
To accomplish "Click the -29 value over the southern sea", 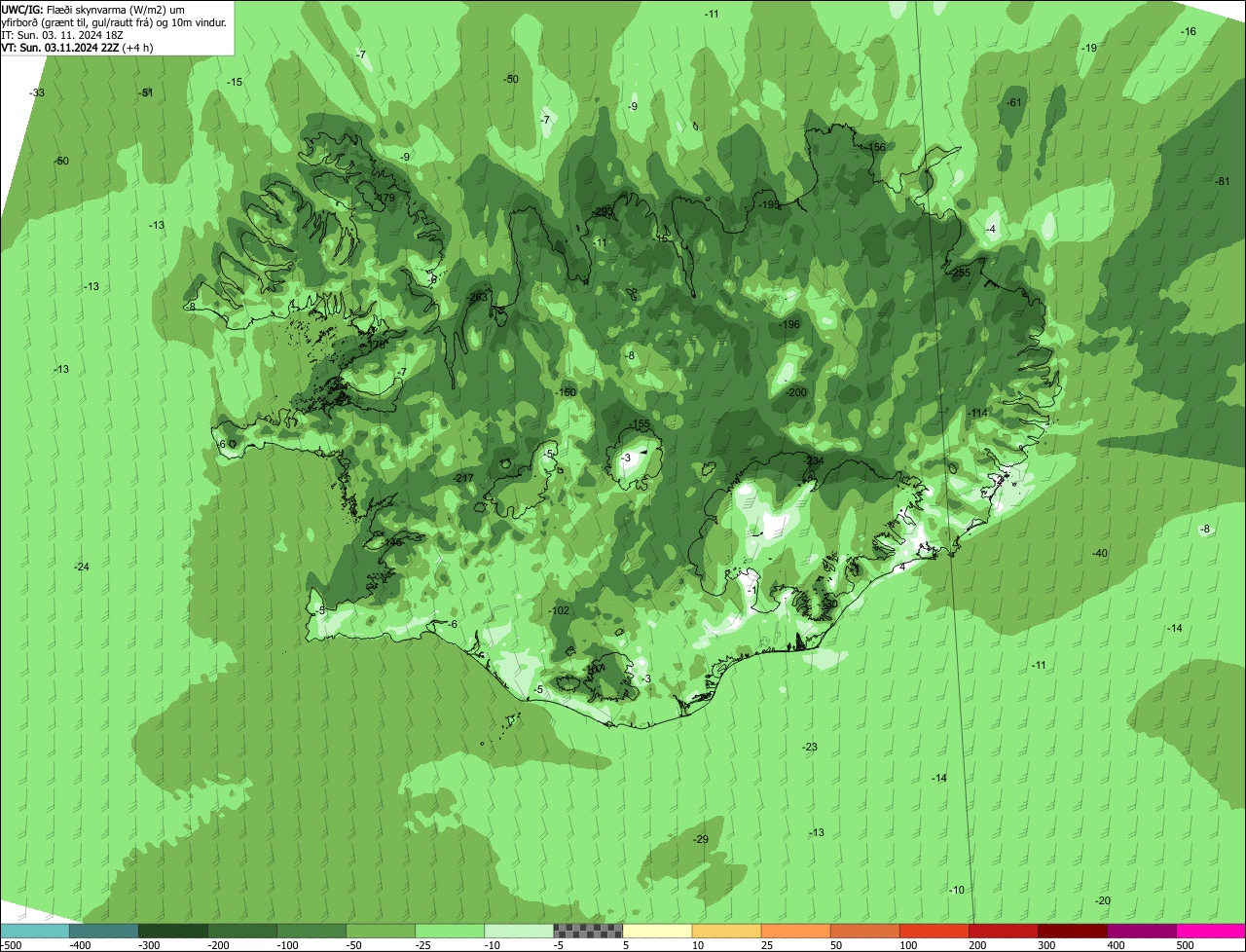I will pyautogui.click(x=701, y=839).
